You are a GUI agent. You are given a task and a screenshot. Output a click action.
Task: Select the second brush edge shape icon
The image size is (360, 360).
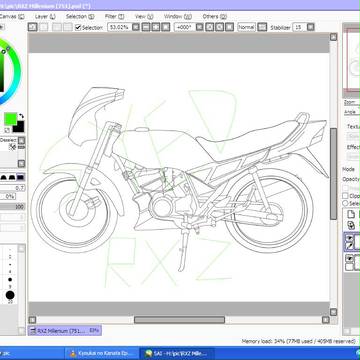point(12,177)
